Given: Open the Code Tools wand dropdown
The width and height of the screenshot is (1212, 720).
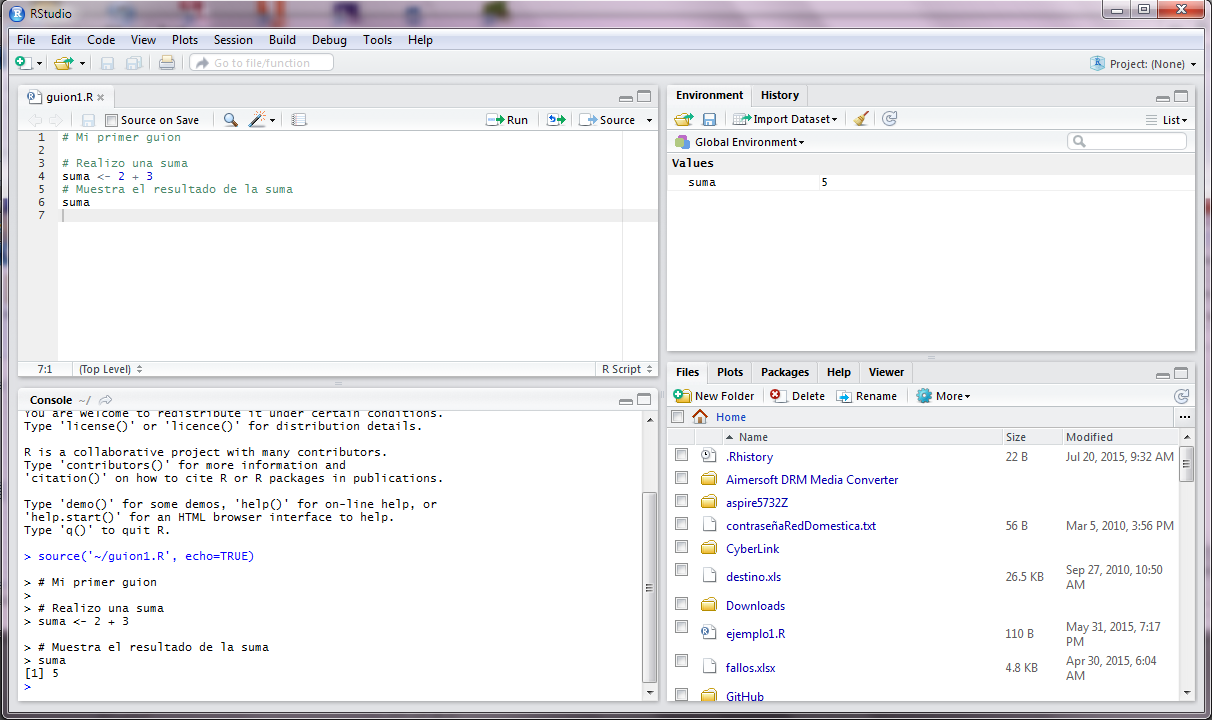Looking at the screenshot, I should 262,120.
